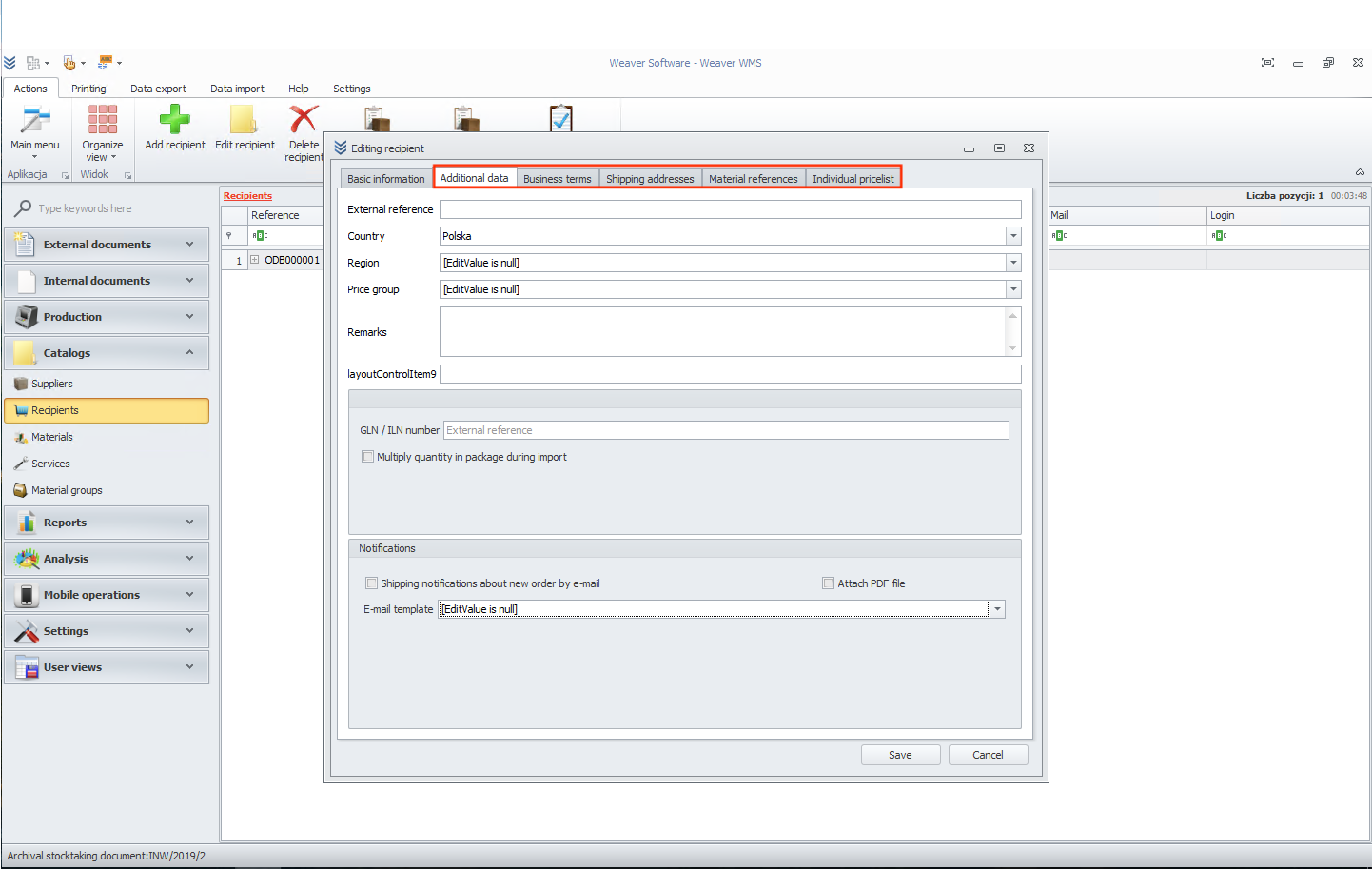Screen dimensions: 1372x869
Task: Tick Multiply quantity in package during import
Action: 368,457
